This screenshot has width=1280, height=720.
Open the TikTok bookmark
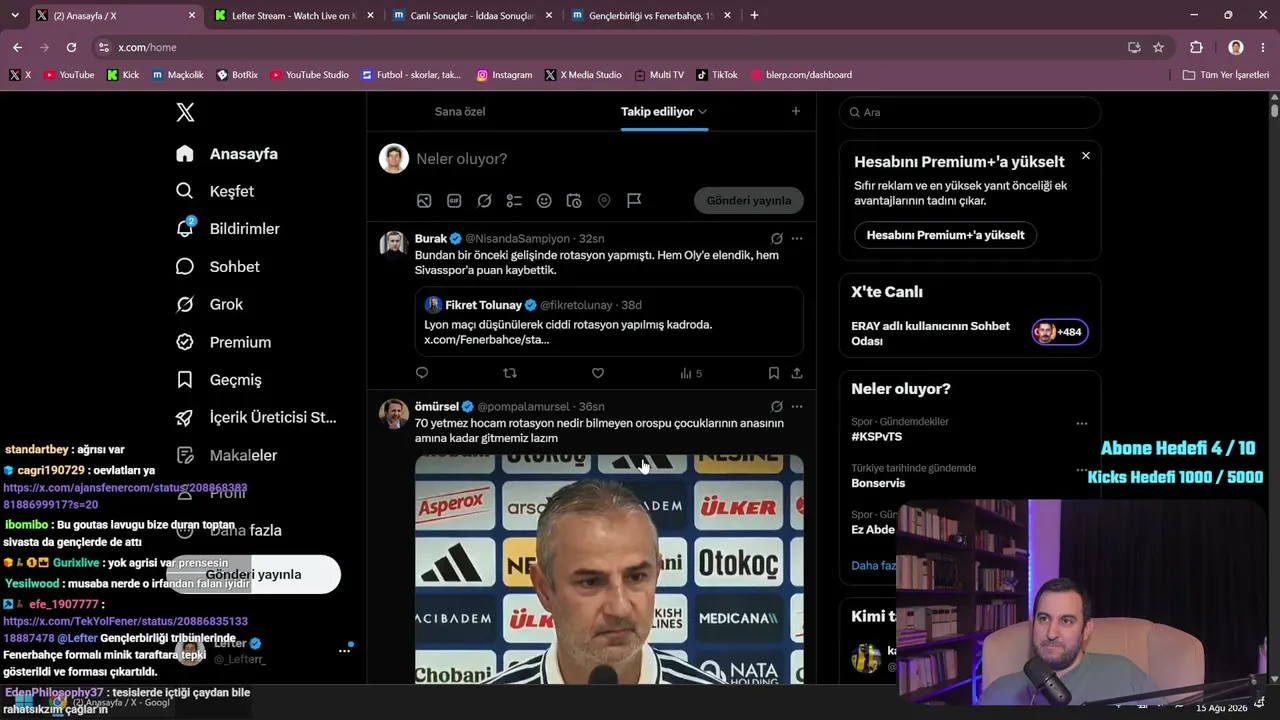pyautogui.click(x=716, y=75)
